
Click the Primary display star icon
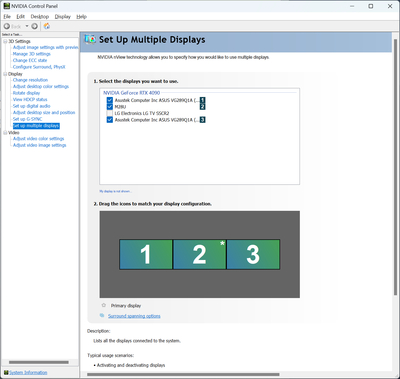point(104,305)
